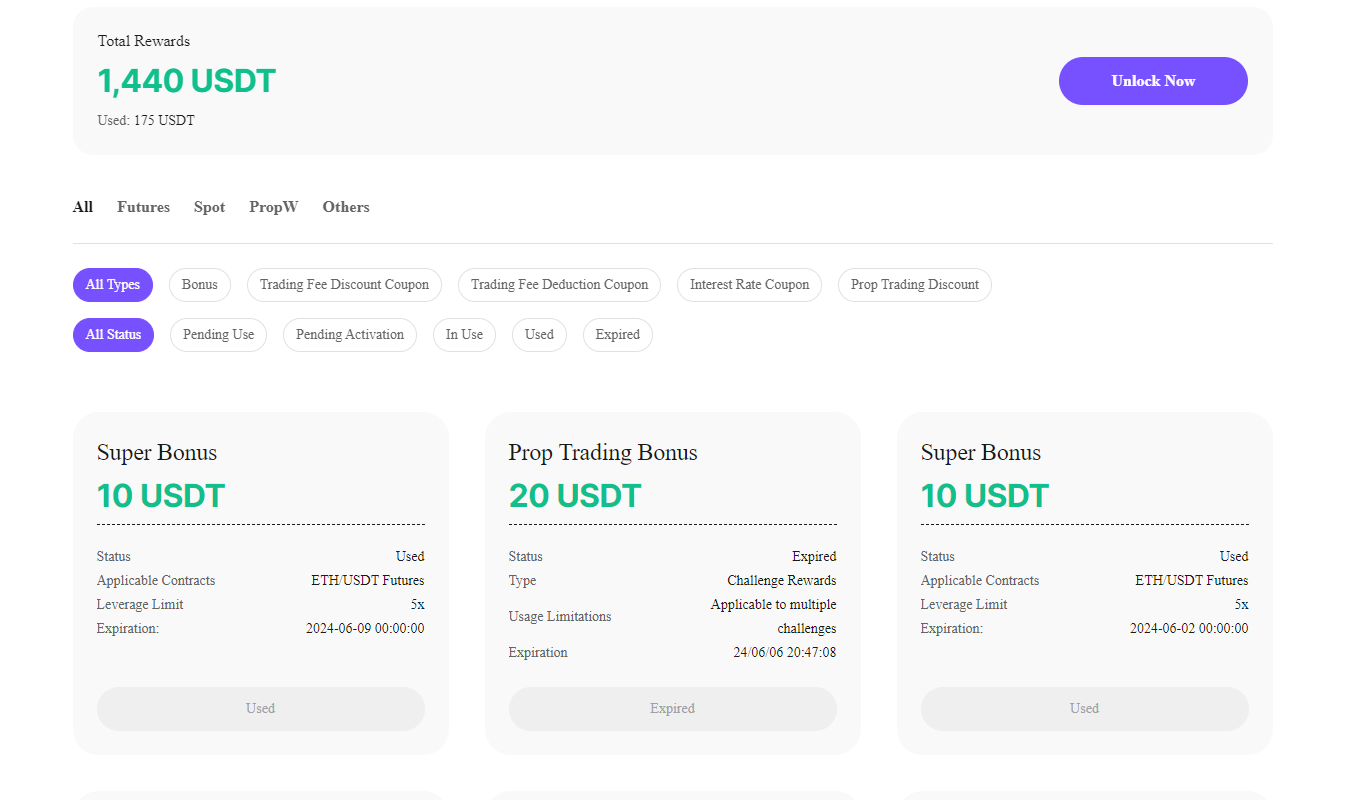Viewport: 1364px width, 800px height.
Task: Open the PropW tab
Action: (273, 207)
